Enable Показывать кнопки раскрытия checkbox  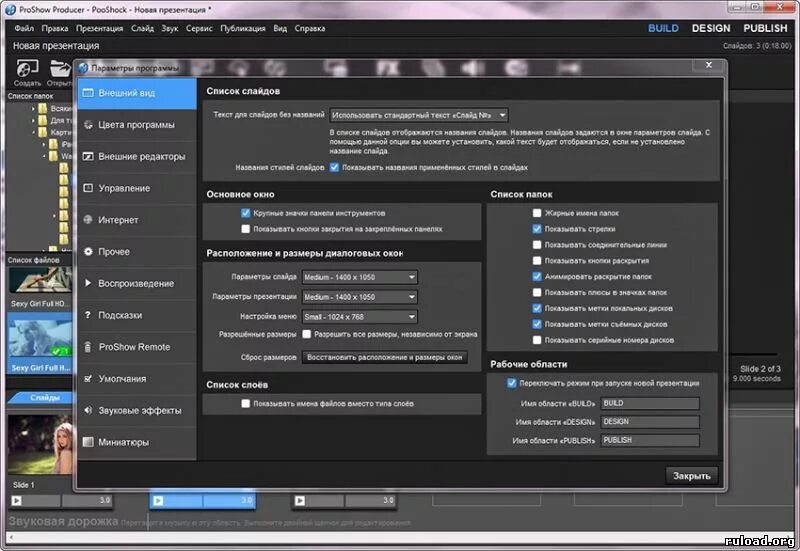[x=537, y=260]
